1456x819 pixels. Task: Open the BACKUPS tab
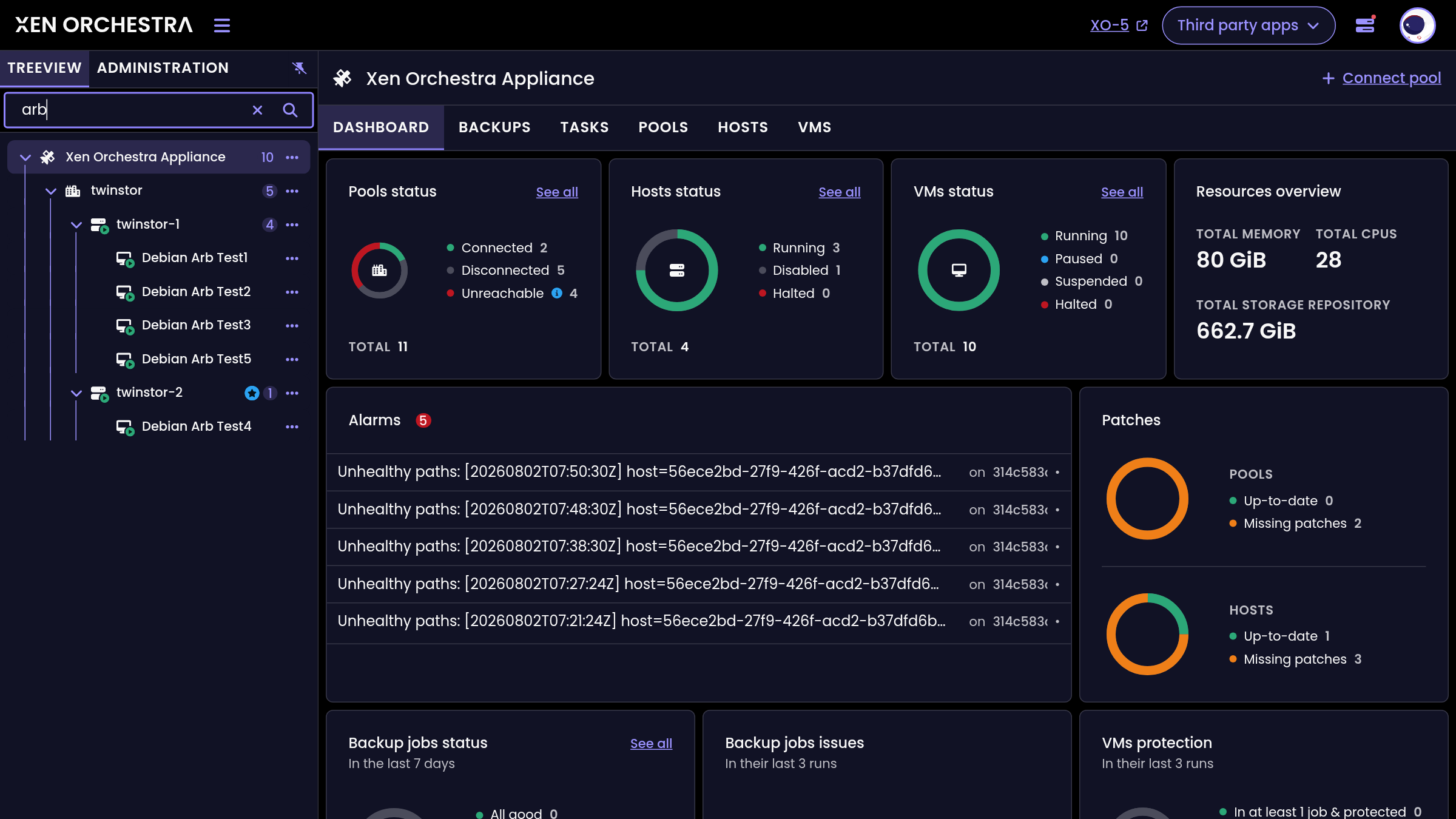point(494,127)
